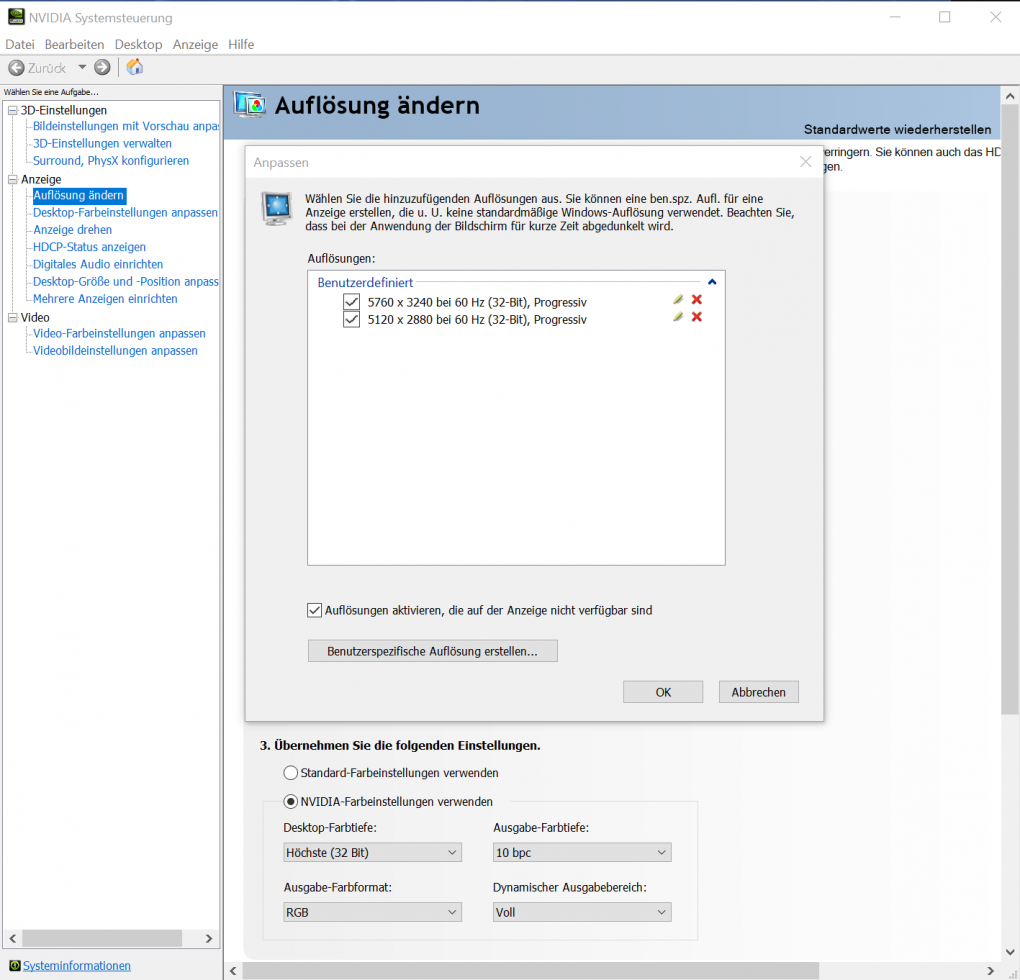Viewport: 1020px width, 980px height.
Task: Click the main panel horizontal scrollbar right arrow
Action: click(x=990, y=971)
